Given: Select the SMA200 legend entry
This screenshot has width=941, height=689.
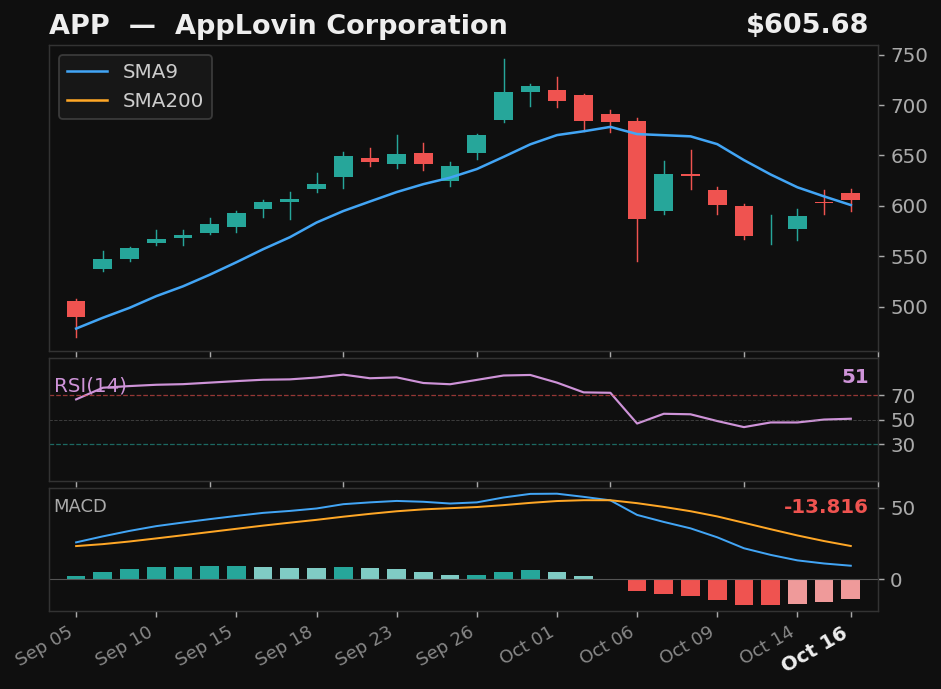Looking at the screenshot, I should [x=134, y=100].
